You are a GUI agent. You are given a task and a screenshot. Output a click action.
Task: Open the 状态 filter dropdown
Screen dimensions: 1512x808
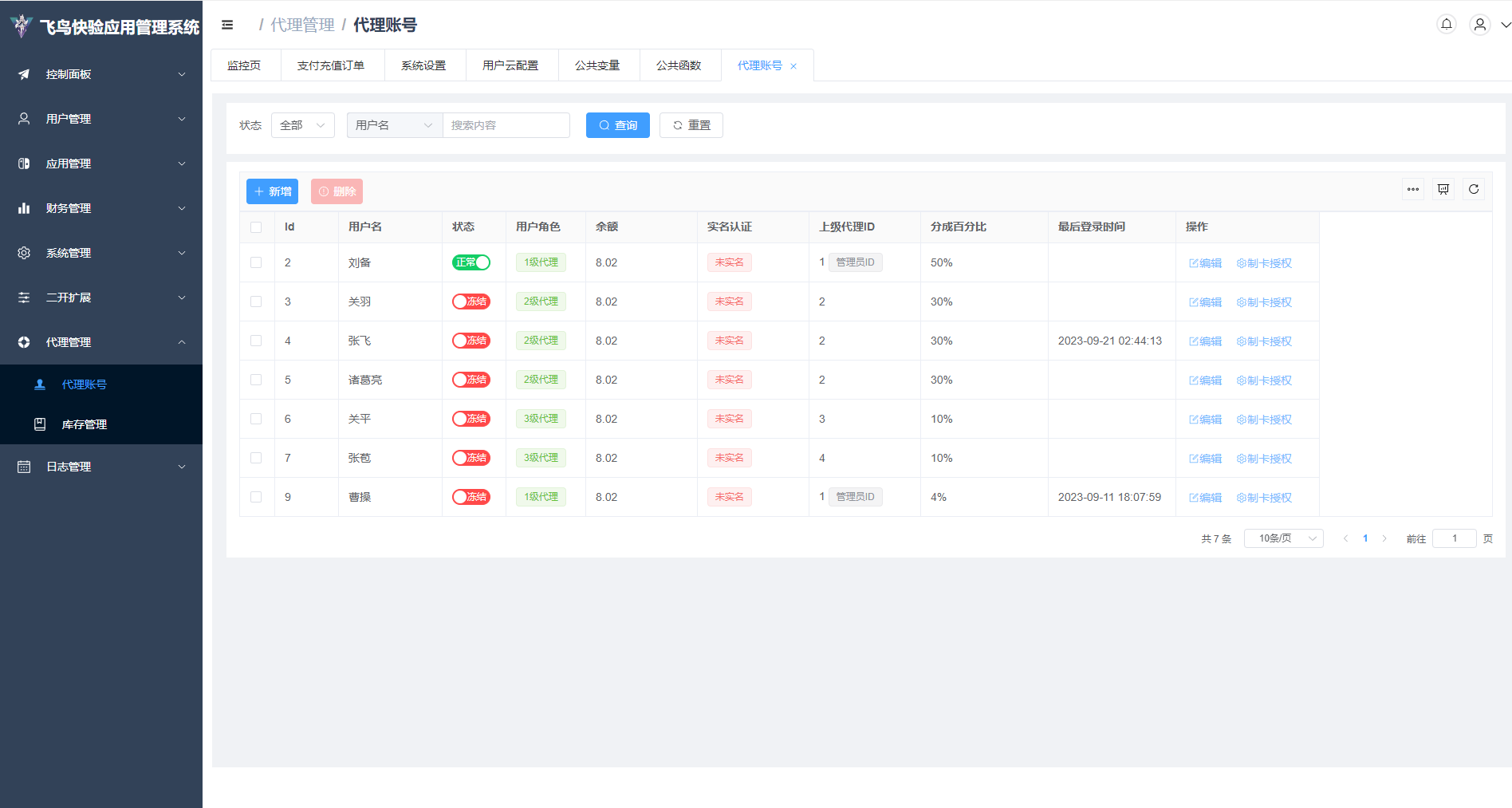tap(302, 125)
